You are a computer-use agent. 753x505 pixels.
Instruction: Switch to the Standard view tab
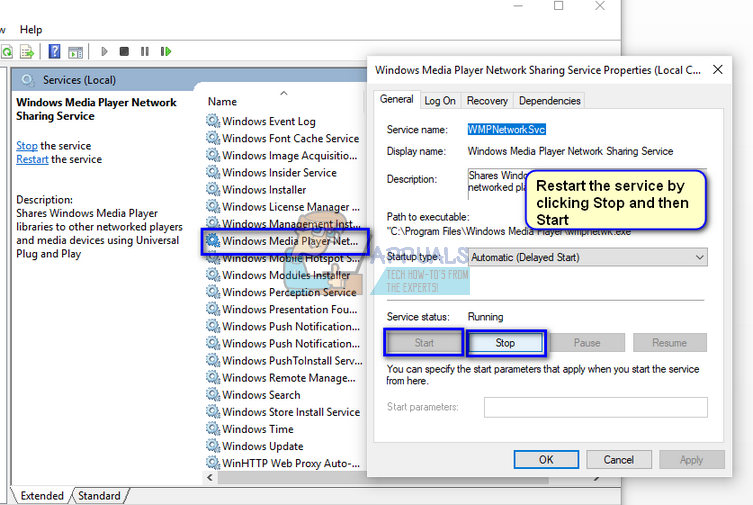[x=99, y=495]
